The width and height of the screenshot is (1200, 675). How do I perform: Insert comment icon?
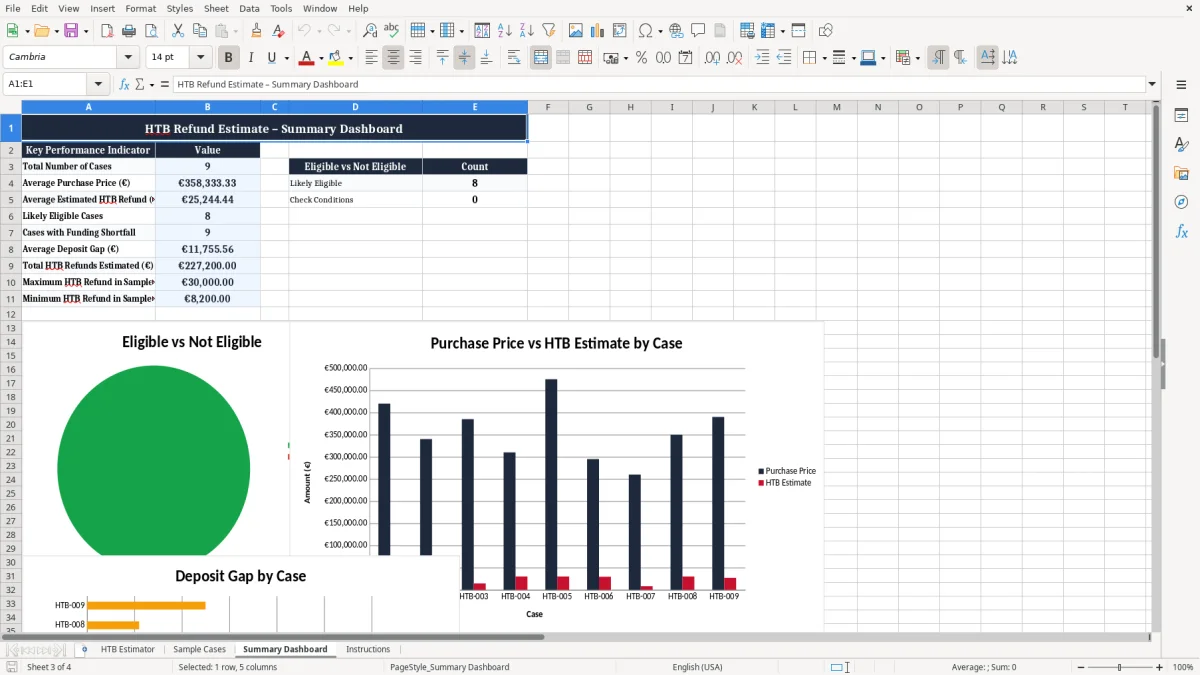[x=698, y=31]
